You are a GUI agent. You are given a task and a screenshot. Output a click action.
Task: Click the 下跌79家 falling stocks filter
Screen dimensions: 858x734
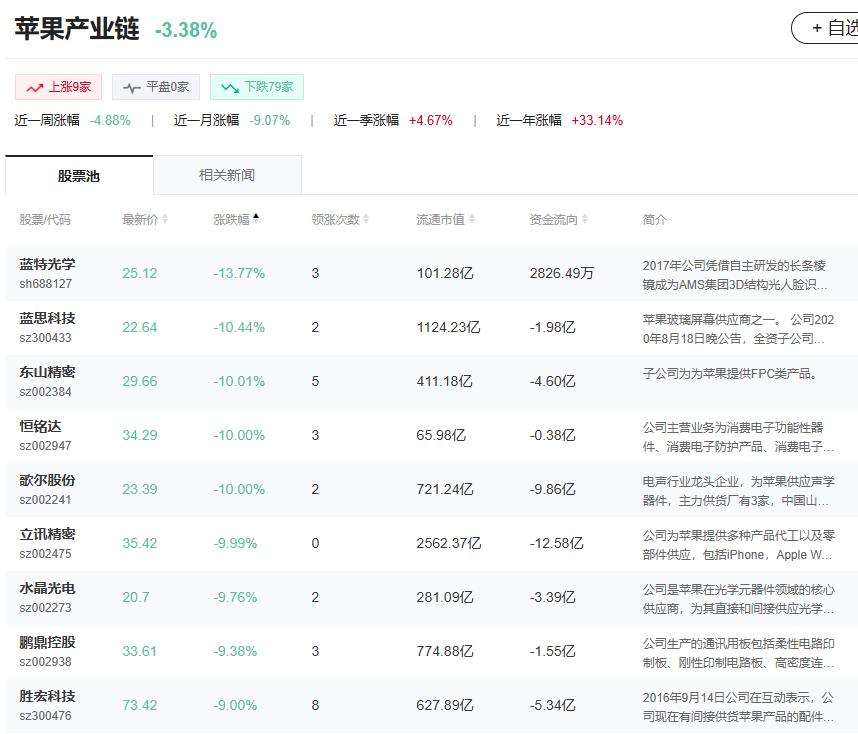(257, 87)
